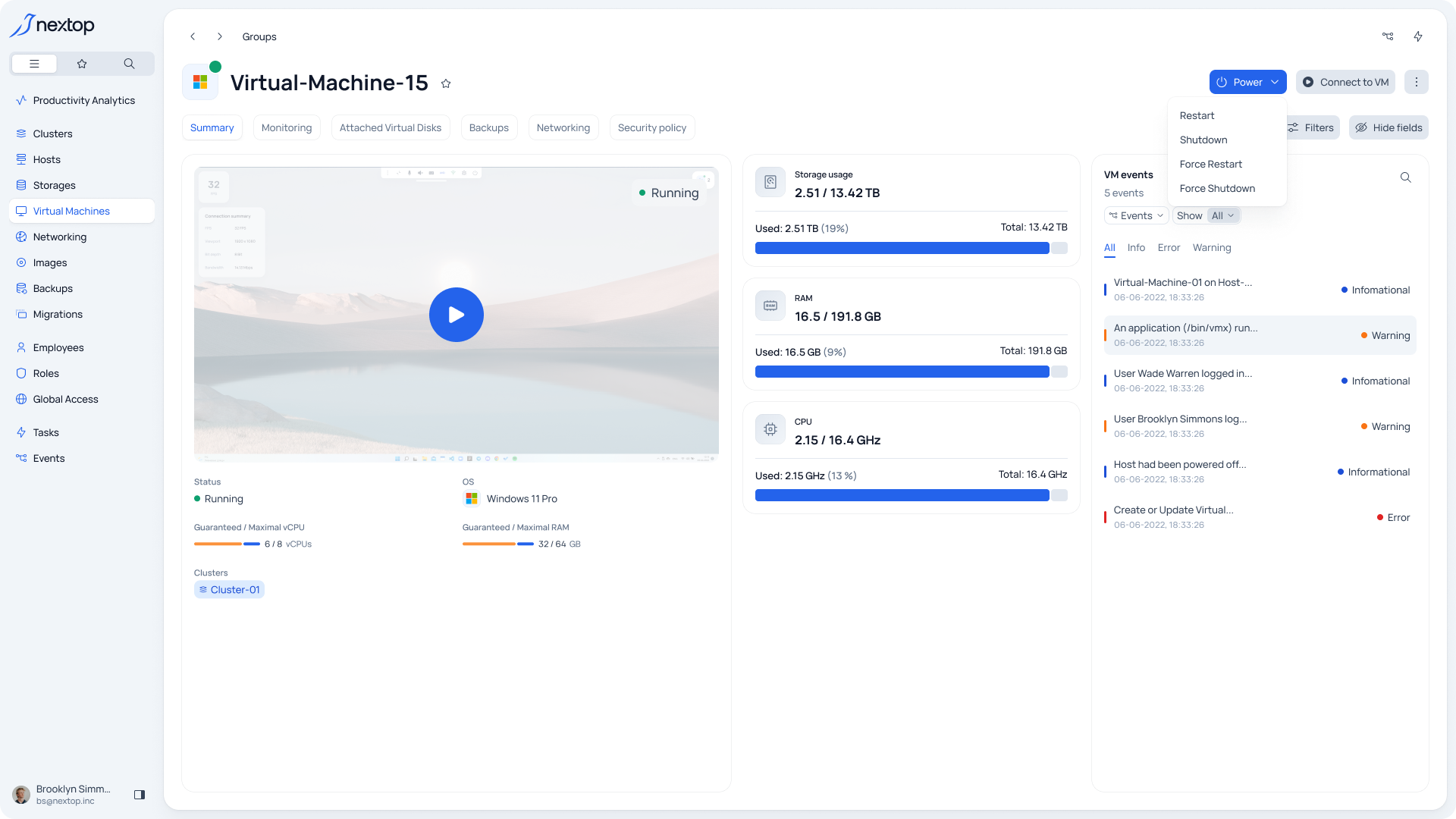Click the Windows OS icon beside VM title
This screenshot has width=1456, height=819.
coord(200,82)
